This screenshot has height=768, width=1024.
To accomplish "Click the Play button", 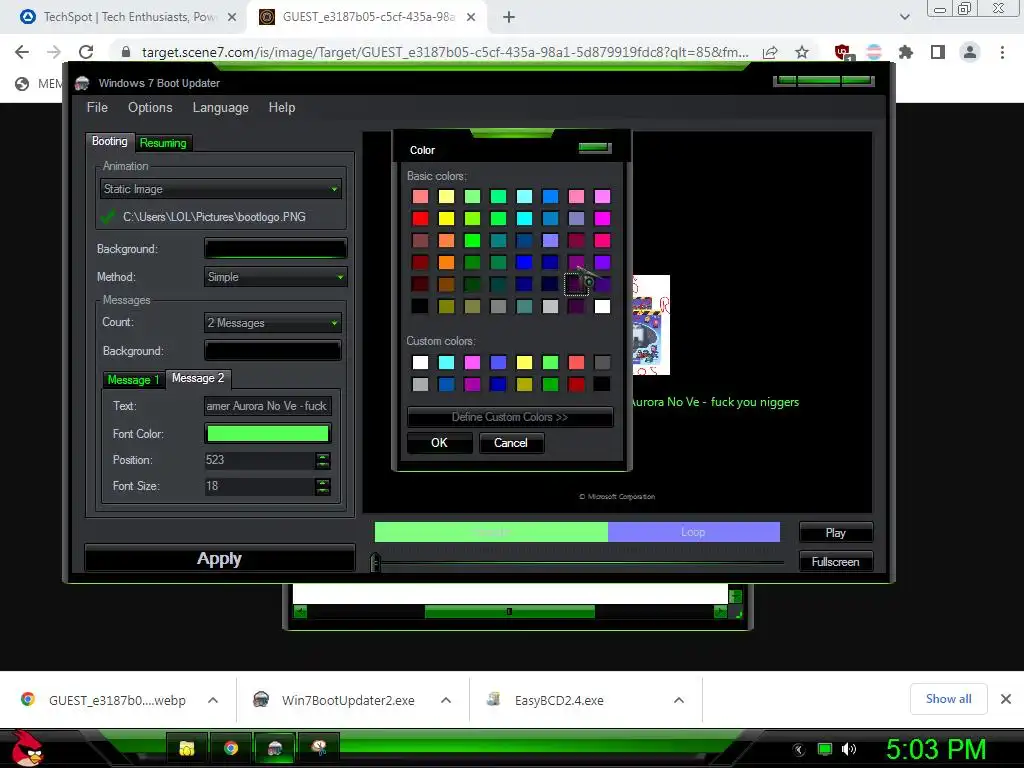I will pos(835,533).
